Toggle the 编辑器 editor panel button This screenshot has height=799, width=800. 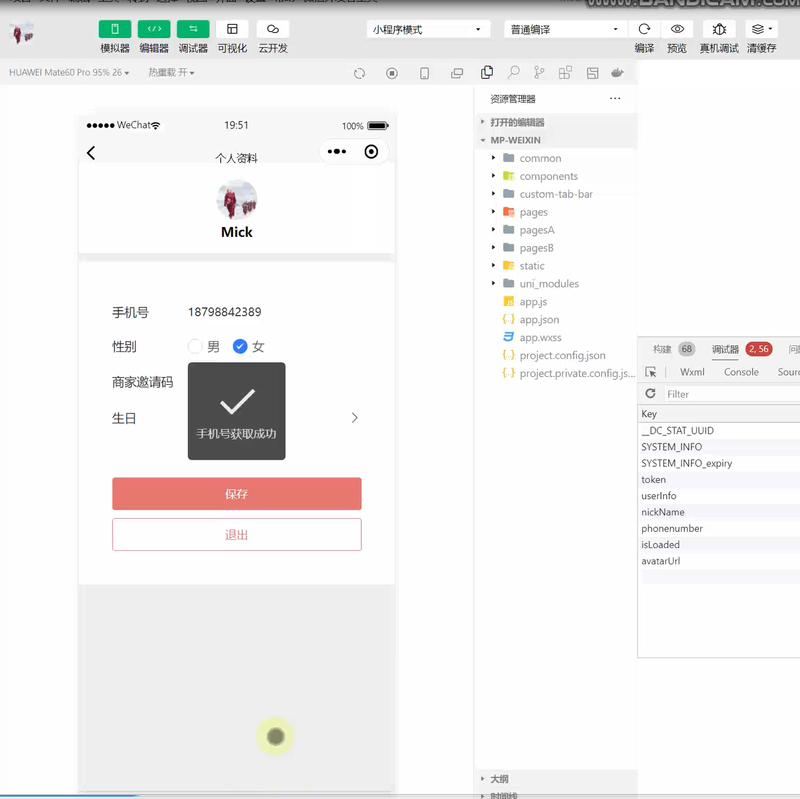point(154,30)
